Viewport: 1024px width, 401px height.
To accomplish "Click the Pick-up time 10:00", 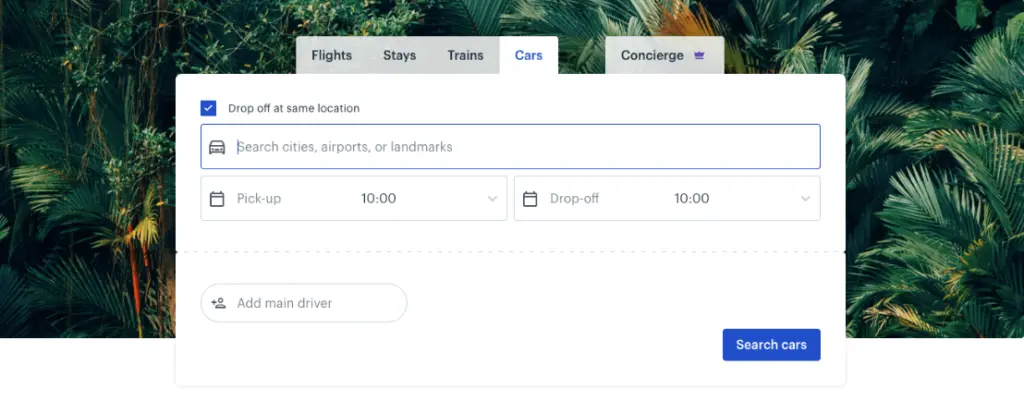I will pyautogui.click(x=379, y=199).
